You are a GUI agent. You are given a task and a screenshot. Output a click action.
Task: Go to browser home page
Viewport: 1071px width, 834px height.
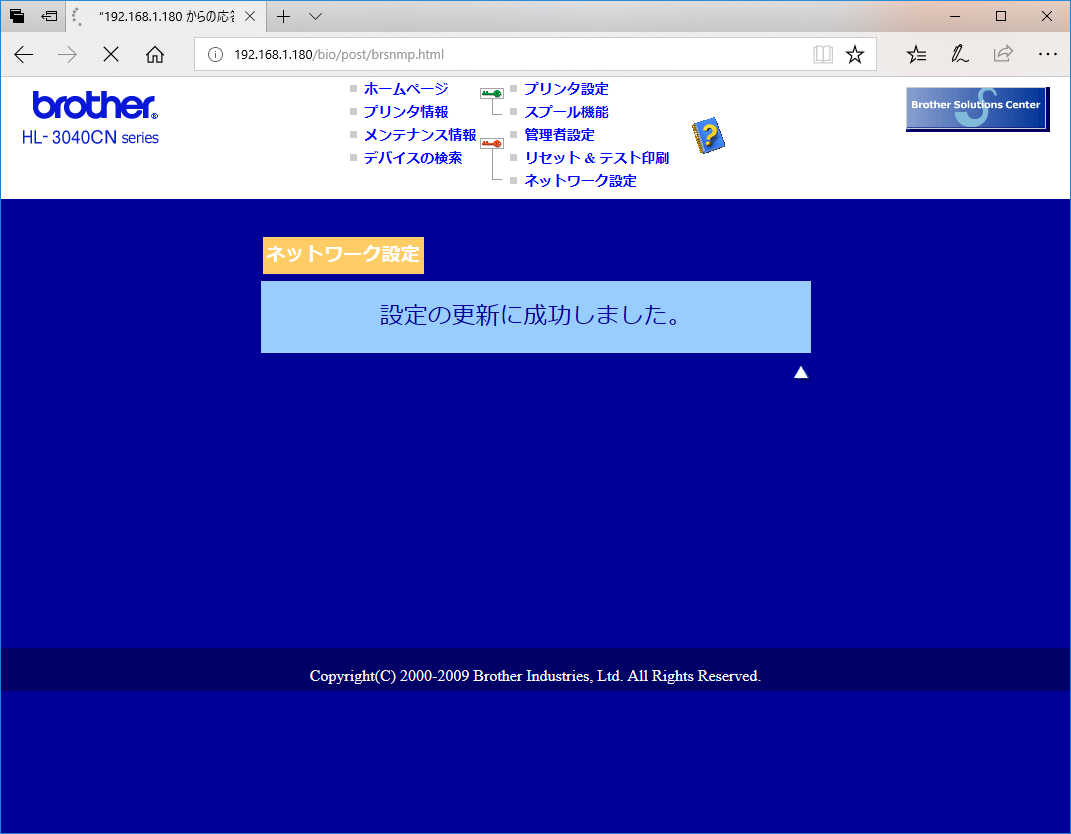click(x=155, y=55)
